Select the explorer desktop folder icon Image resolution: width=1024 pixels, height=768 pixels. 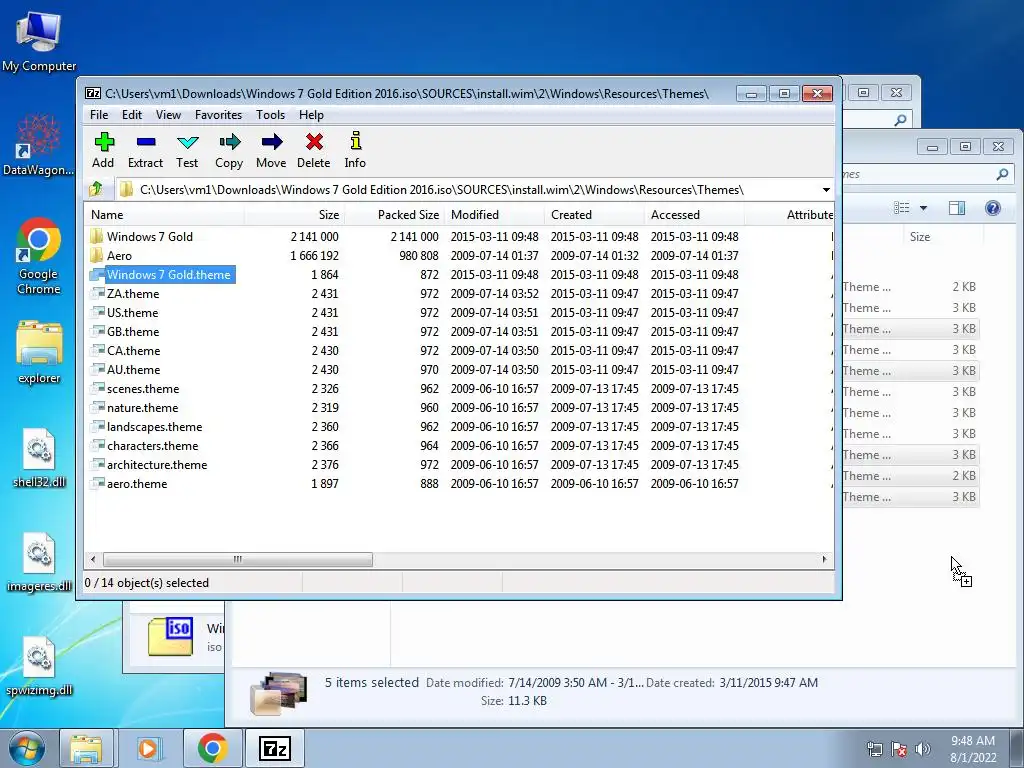point(39,353)
